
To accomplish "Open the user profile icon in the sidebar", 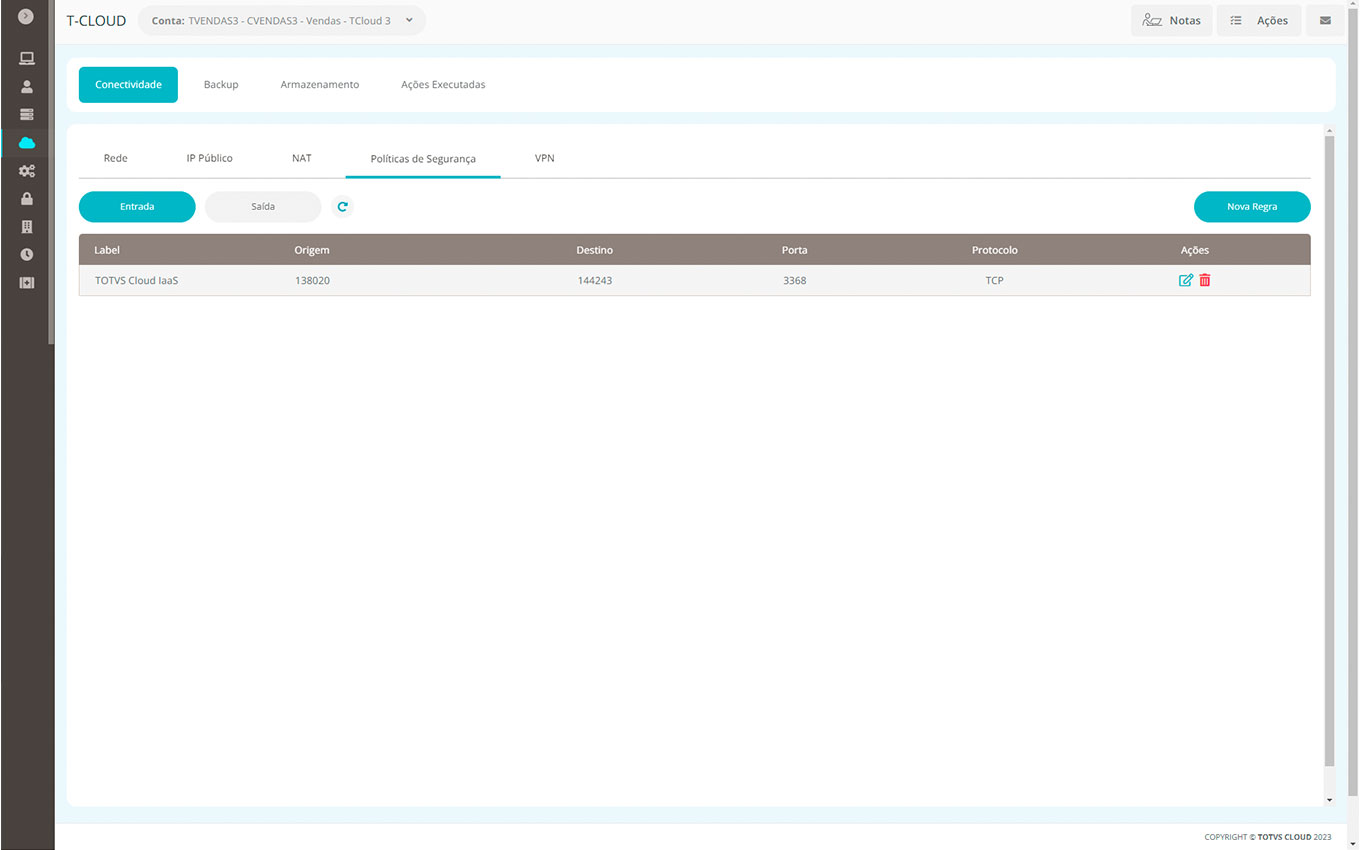I will coord(27,87).
